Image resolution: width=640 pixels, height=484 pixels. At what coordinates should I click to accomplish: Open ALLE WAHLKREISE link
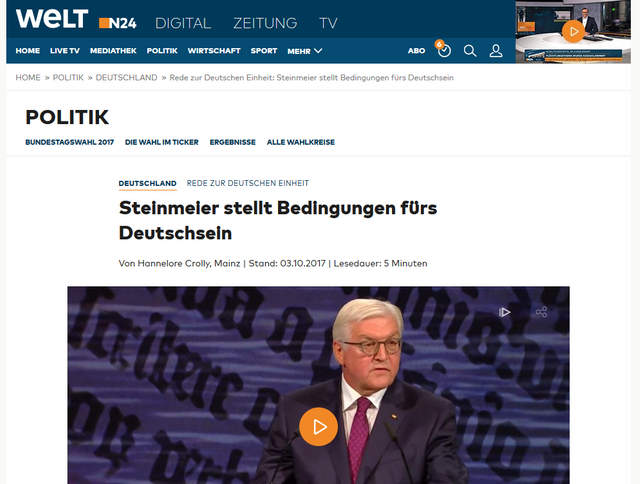point(301,142)
